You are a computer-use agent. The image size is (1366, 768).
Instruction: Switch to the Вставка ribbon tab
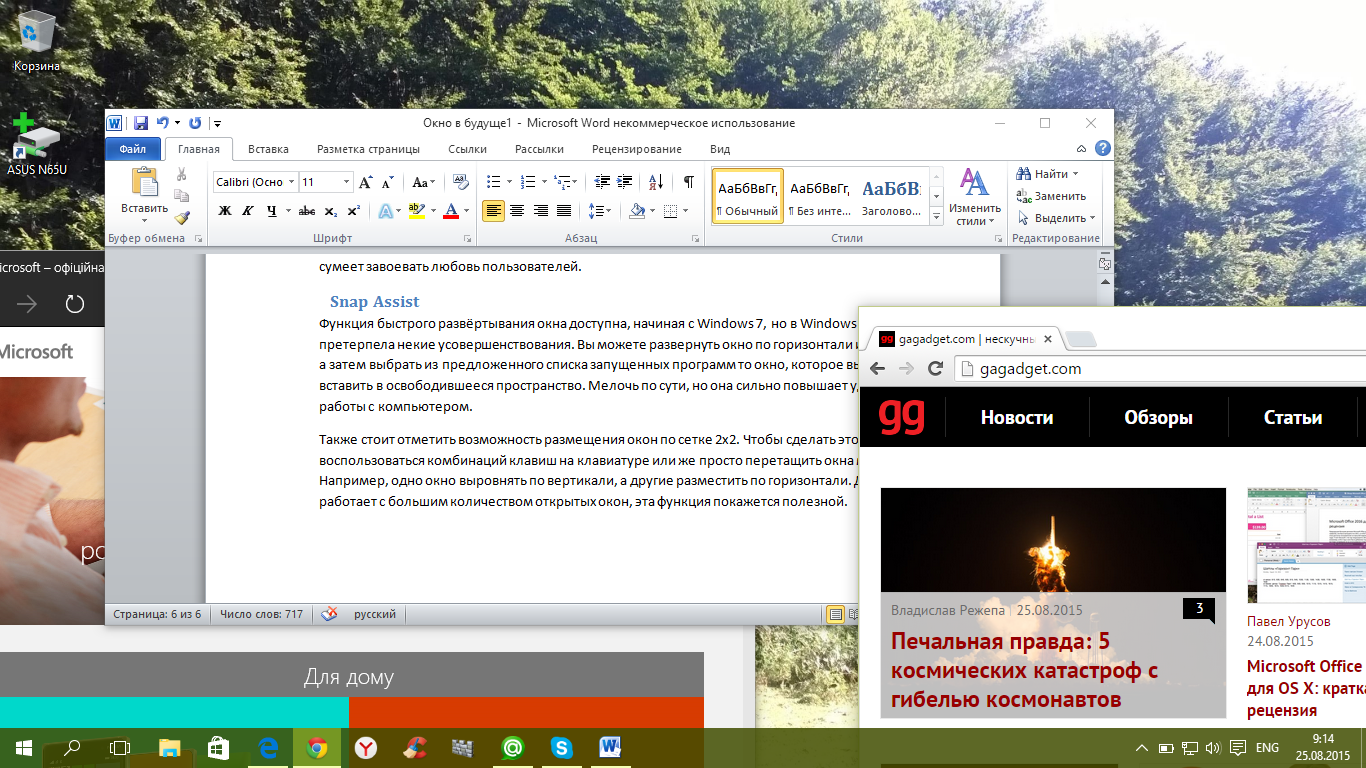(268, 149)
